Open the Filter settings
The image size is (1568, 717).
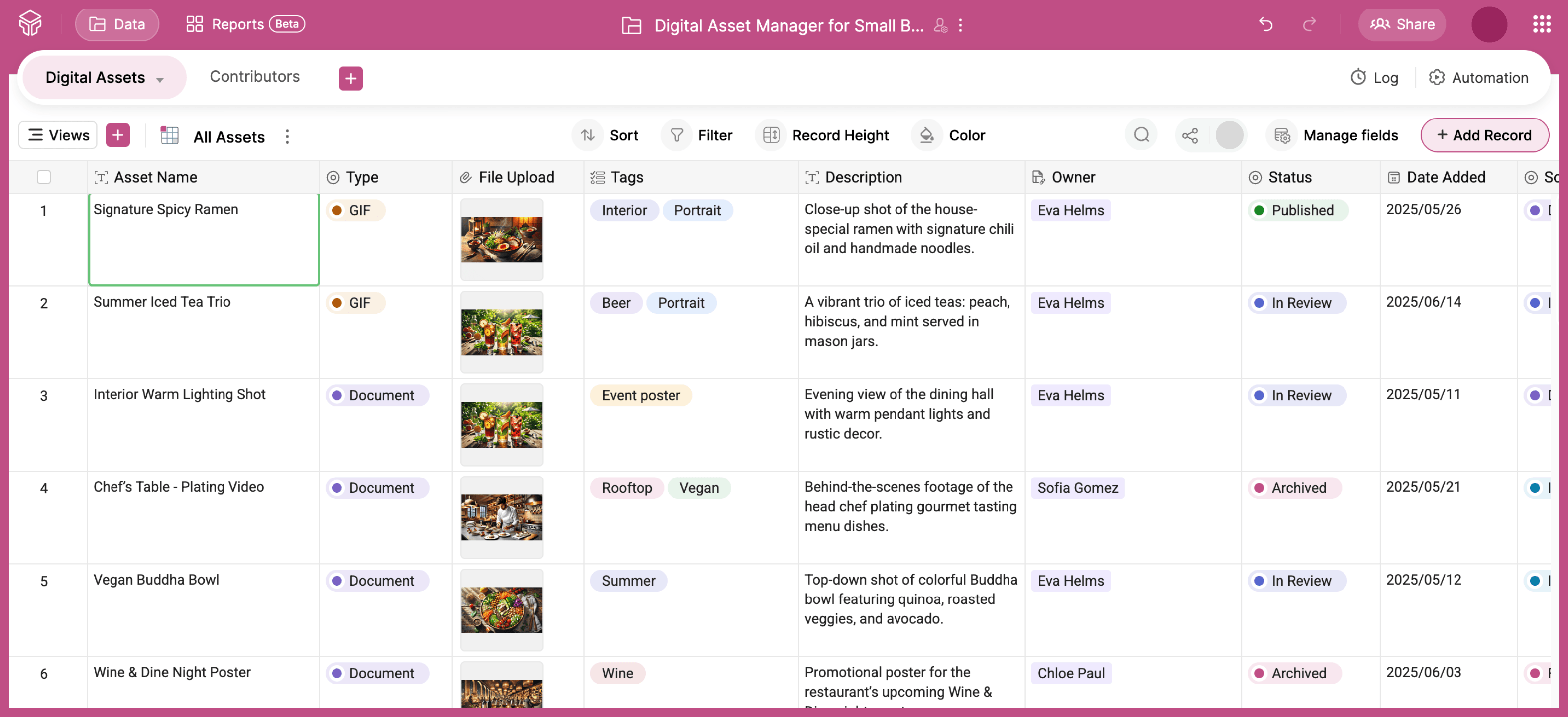(697, 135)
